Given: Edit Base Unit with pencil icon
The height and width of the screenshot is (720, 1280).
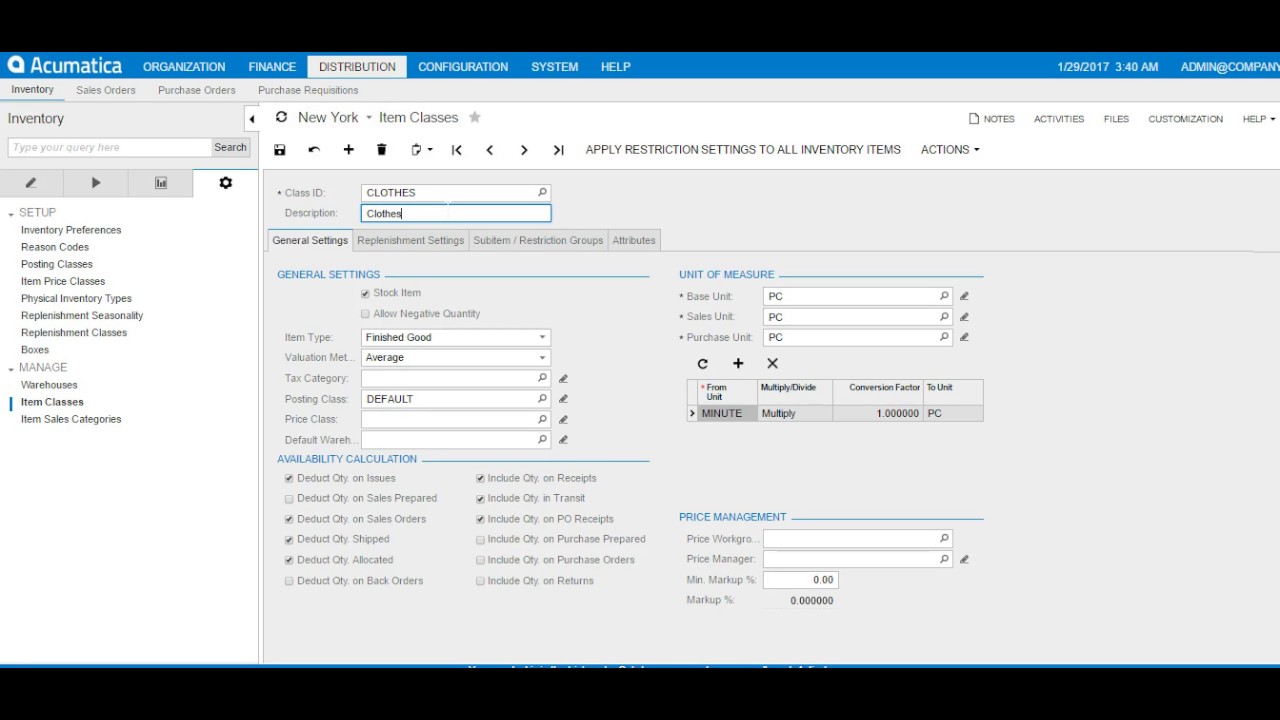Looking at the screenshot, I should (964, 296).
